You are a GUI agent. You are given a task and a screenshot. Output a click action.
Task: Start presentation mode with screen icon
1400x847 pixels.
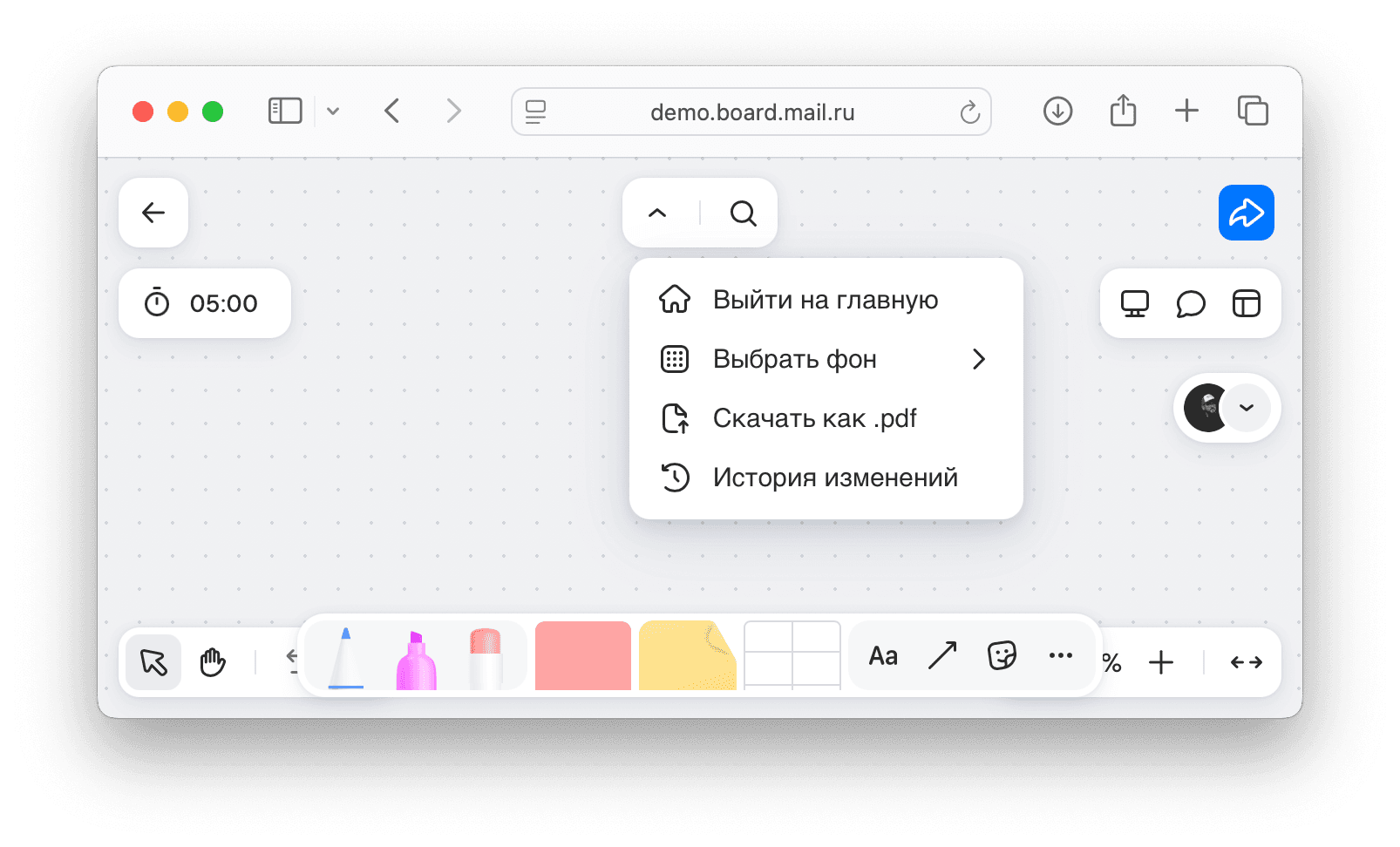point(1134,304)
